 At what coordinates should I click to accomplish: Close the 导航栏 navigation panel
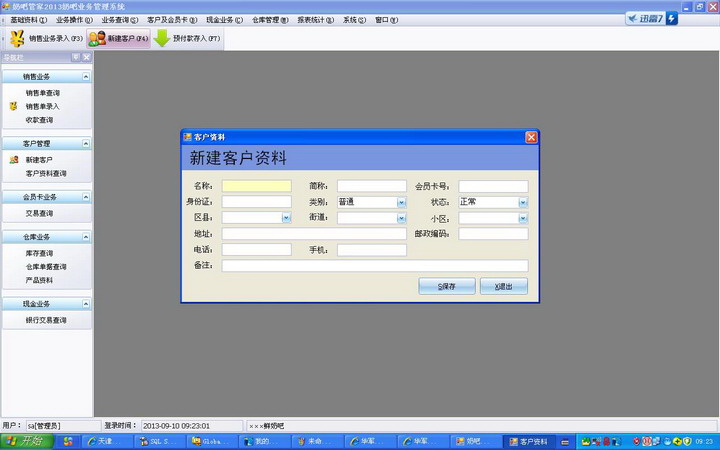86,57
